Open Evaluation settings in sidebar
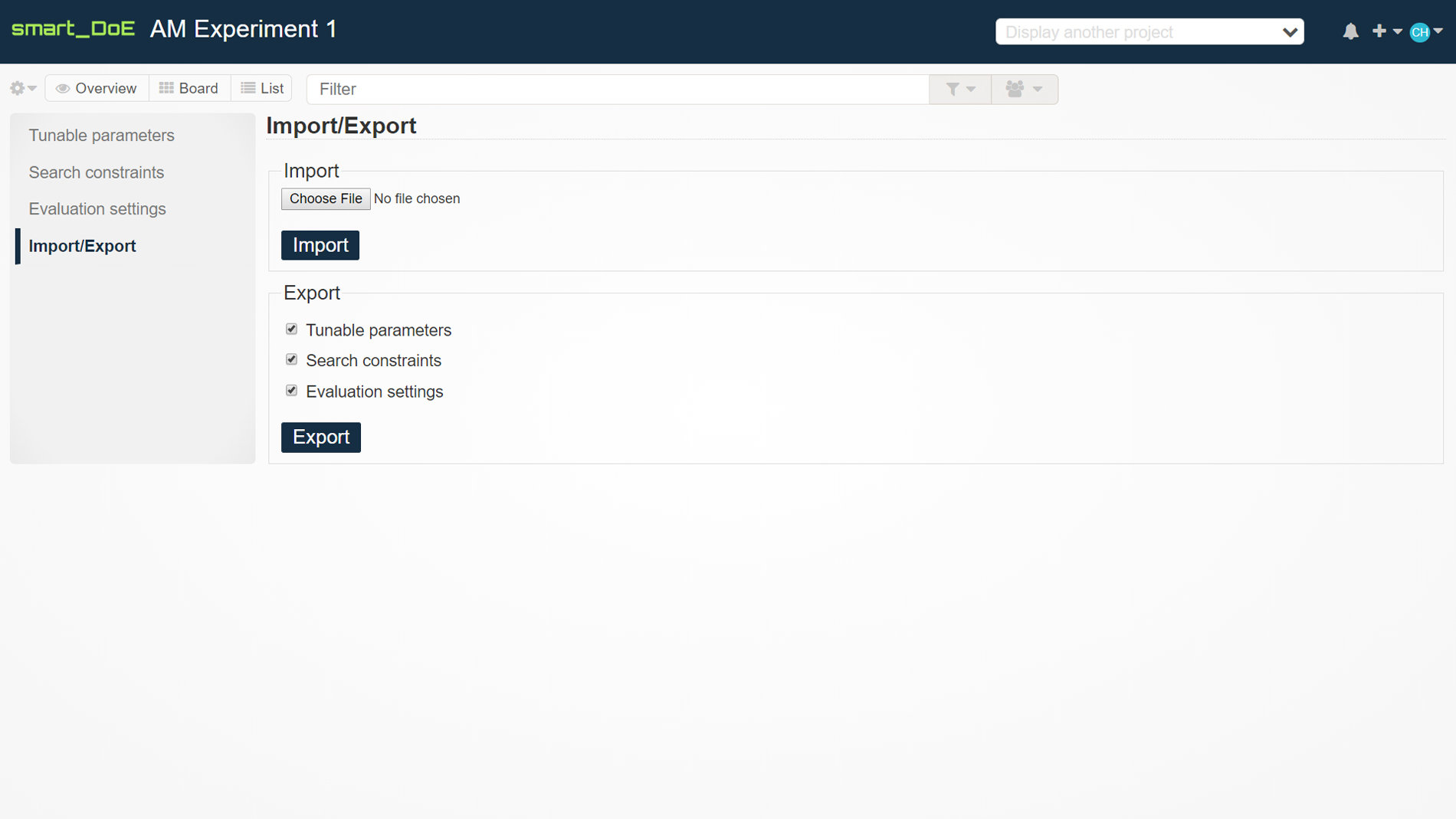 click(97, 209)
